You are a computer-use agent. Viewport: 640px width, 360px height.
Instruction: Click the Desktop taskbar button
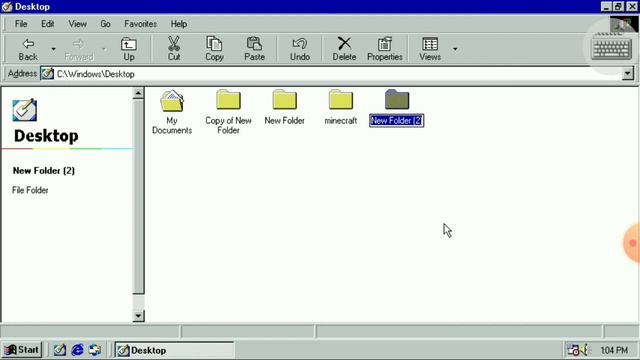tap(174, 350)
